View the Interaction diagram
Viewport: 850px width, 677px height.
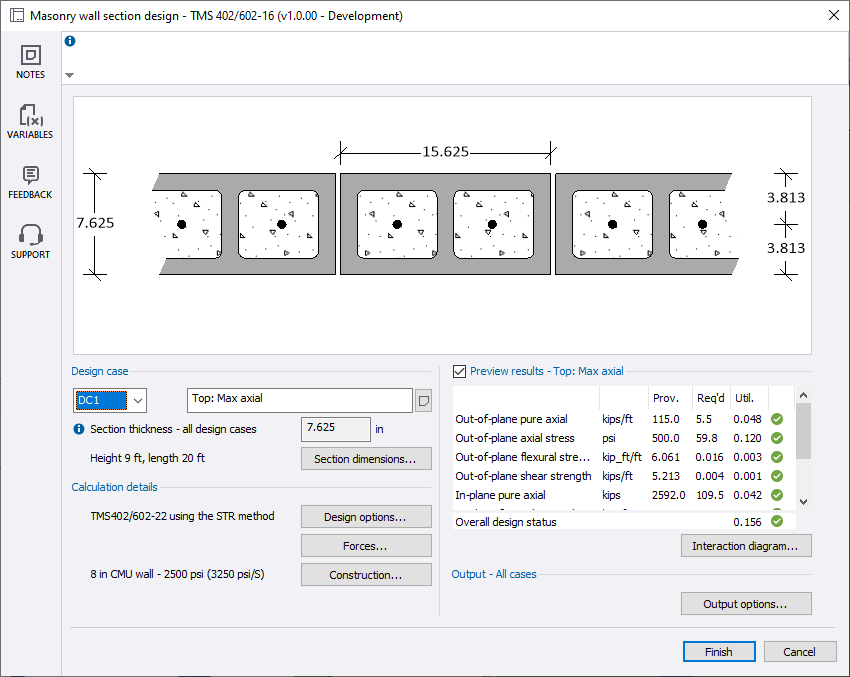tap(746, 545)
